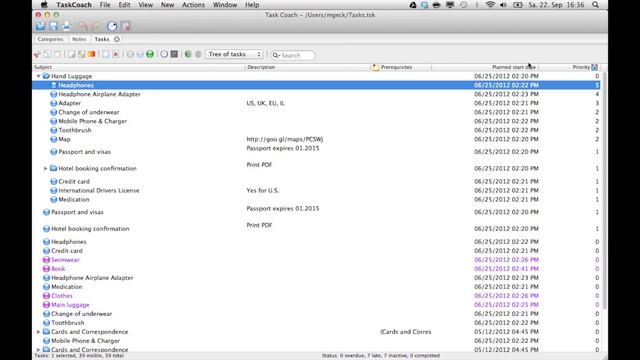Expand Cards and Correspondence with prerequisite entry
This screenshot has height=360, width=640.
tap(38, 331)
